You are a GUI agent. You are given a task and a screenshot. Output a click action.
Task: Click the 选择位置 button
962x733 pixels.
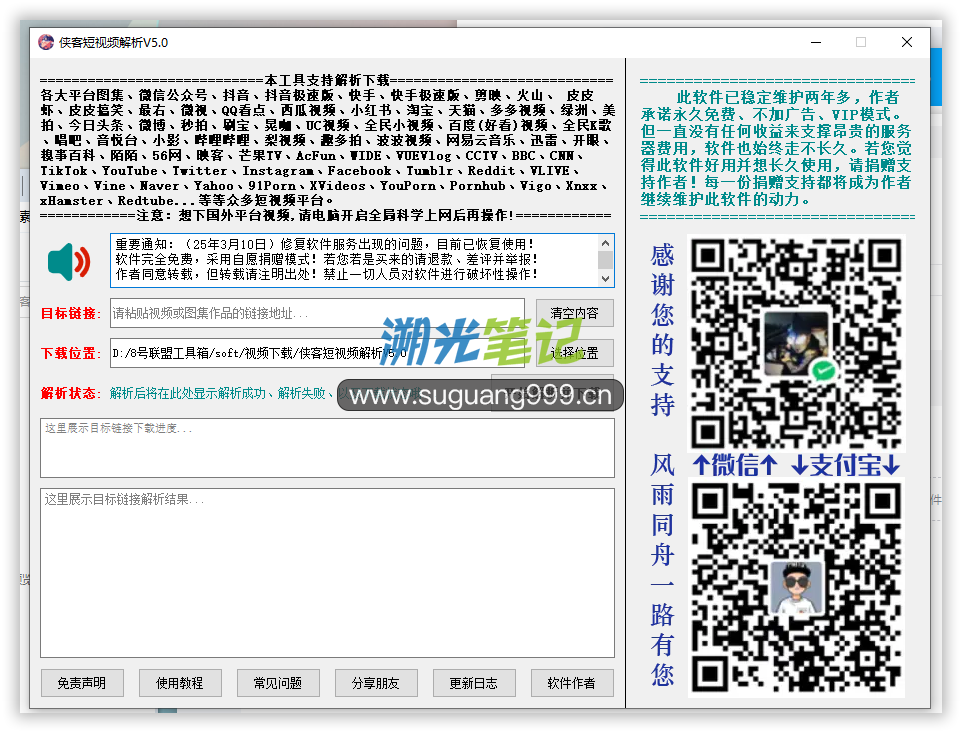[x=574, y=353]
